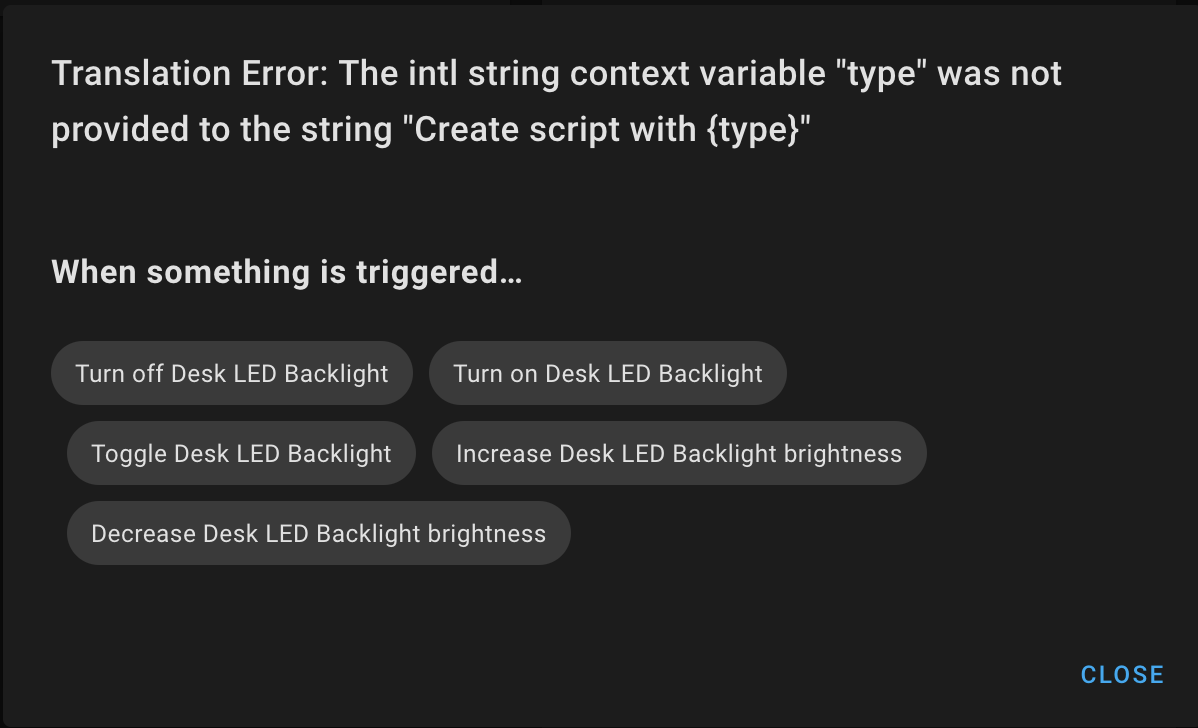
Task: Click the "When something is triggered…" heading
Action: click(x=286, y=271)
